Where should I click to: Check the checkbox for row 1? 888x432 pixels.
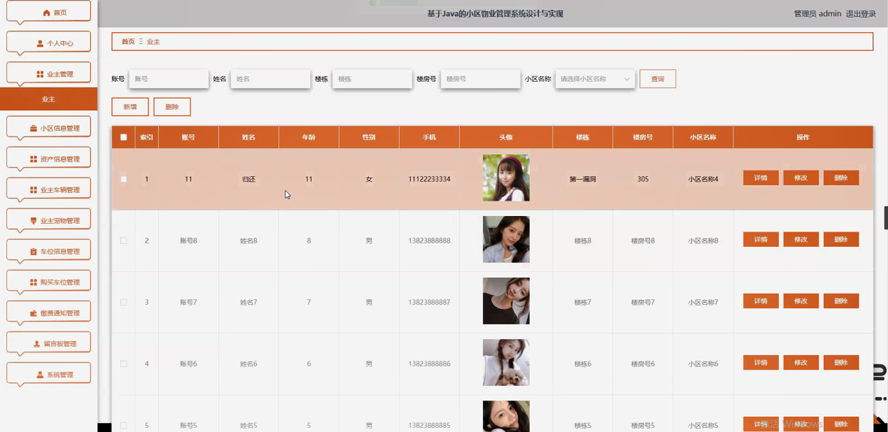(123, 179)
